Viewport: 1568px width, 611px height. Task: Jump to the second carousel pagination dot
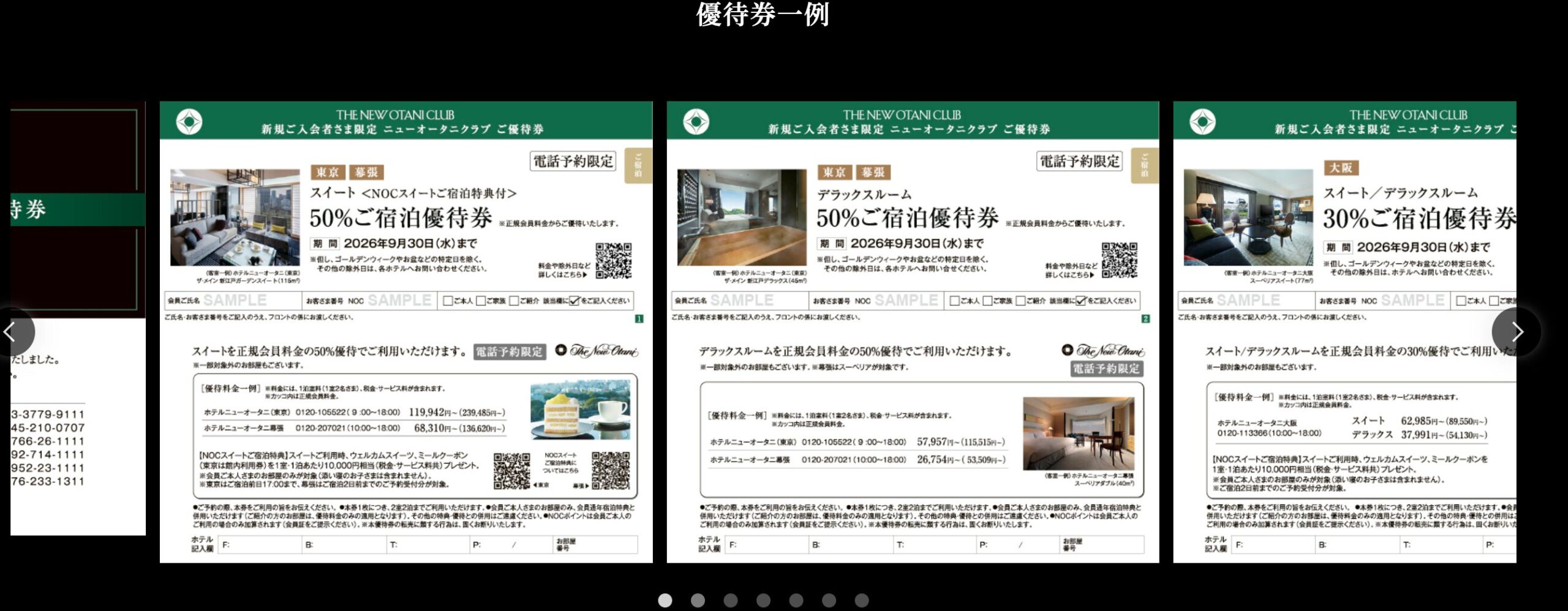[x=698, y=601]
